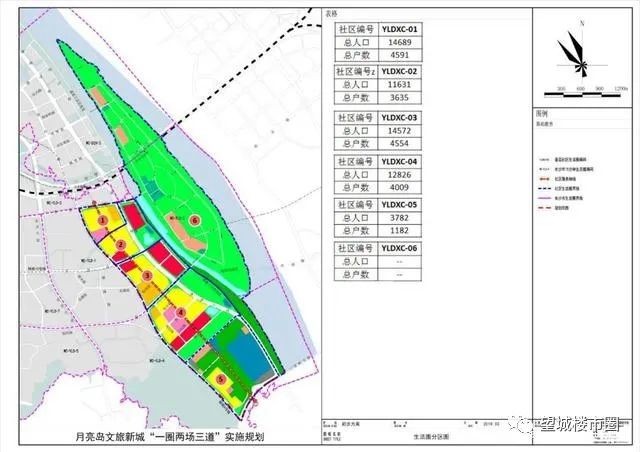Select the population value 14689

pos(400,42)
